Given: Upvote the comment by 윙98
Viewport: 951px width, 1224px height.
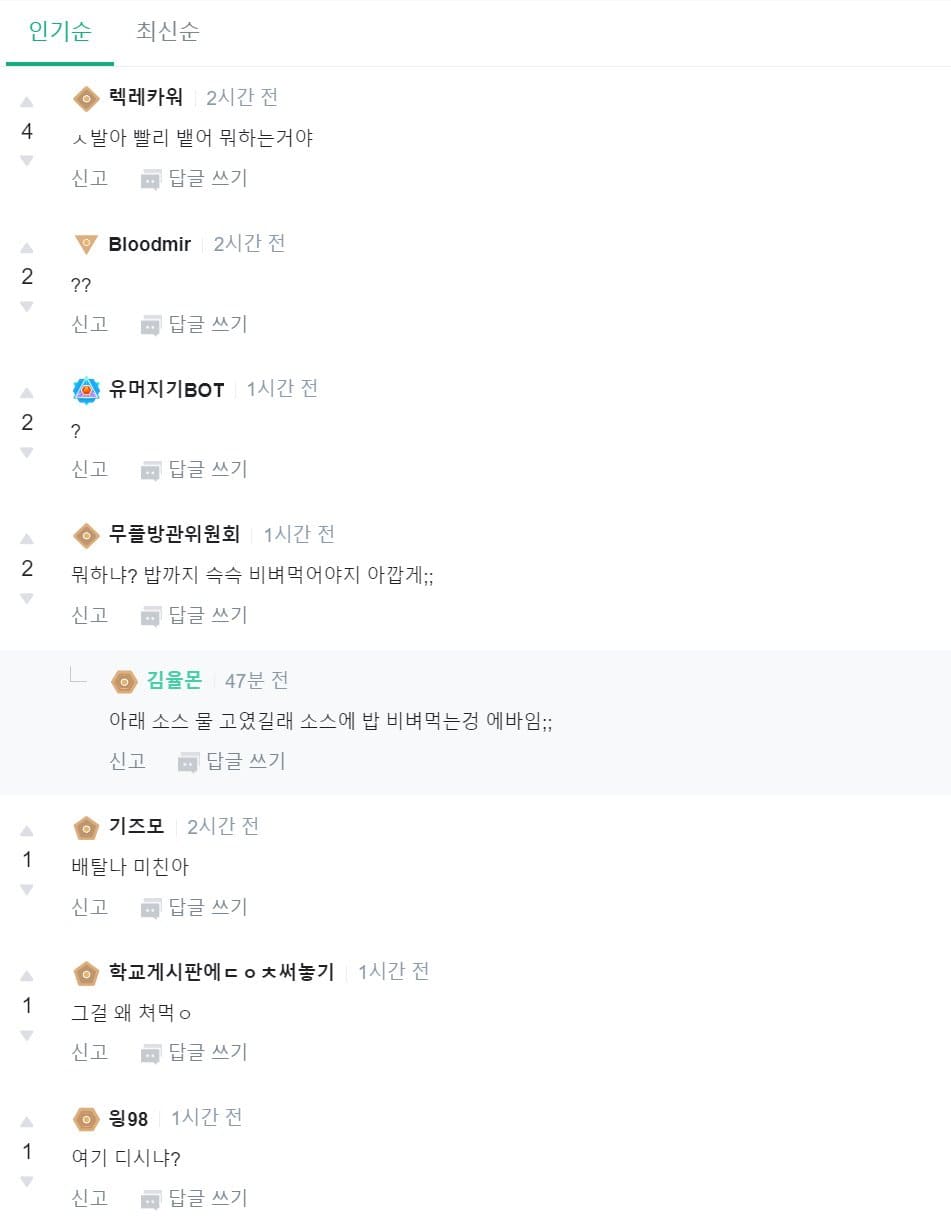Looking at the screenshot, I should (27, 1123).
